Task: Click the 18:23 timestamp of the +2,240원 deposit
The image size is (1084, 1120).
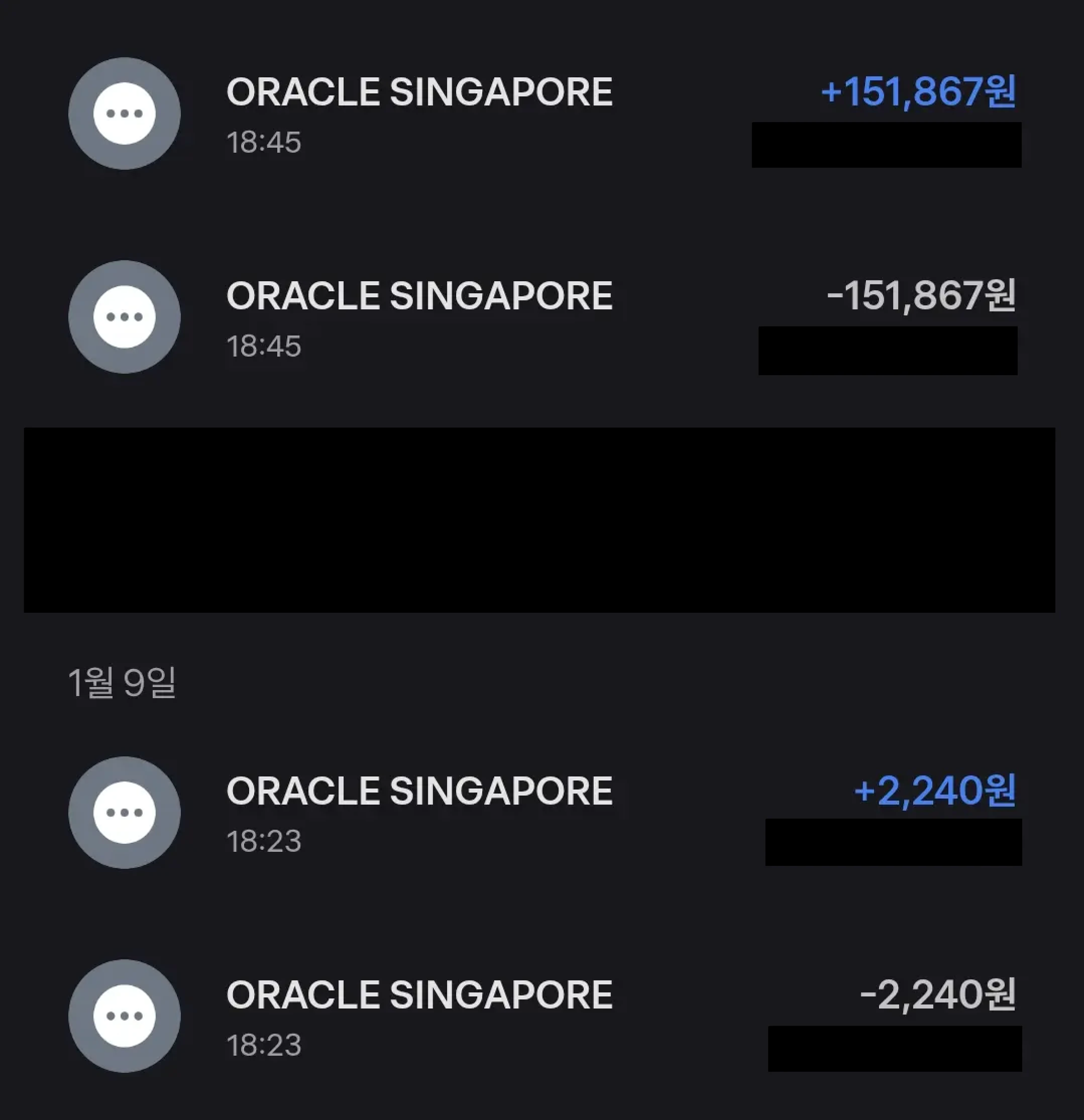Action: pyautogui.click(x=263, y=841)
